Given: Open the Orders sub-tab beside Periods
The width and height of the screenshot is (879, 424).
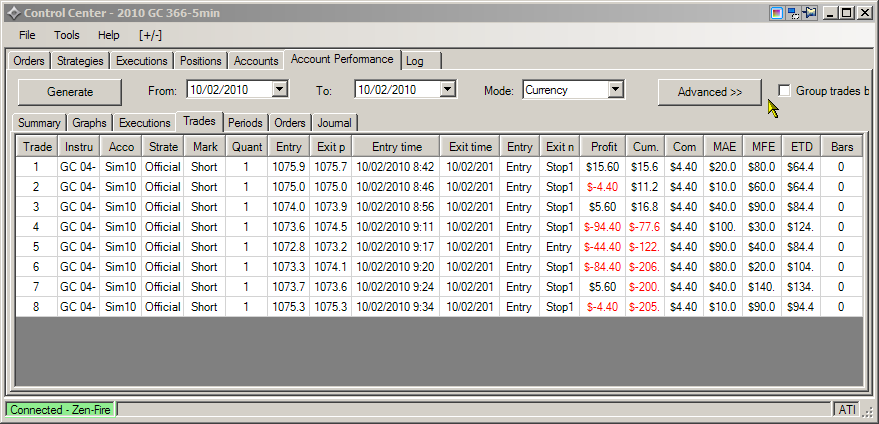Looking at the screenshot, I should pos(290,123).
